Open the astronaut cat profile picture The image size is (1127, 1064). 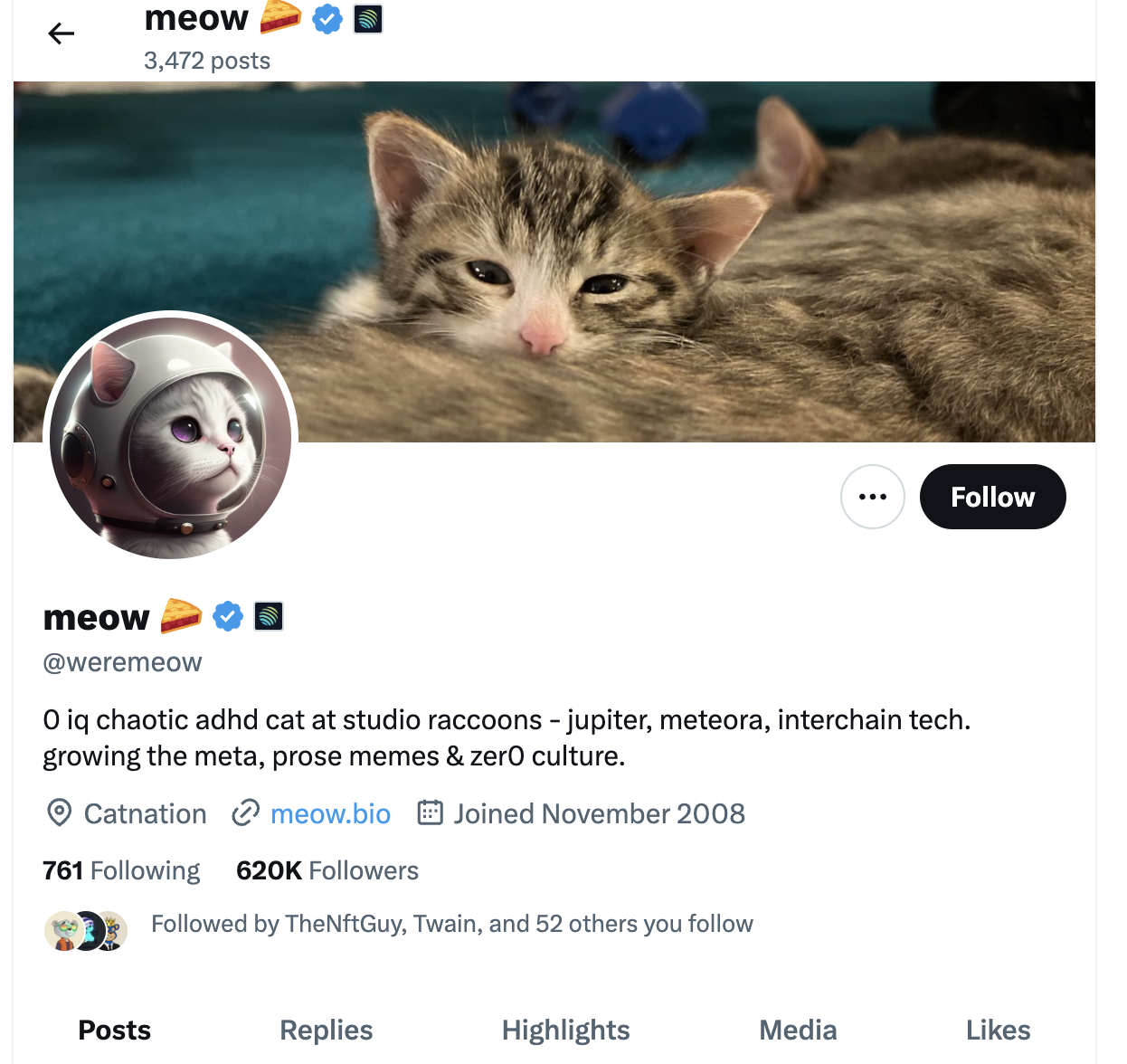[x=170, y=436]
